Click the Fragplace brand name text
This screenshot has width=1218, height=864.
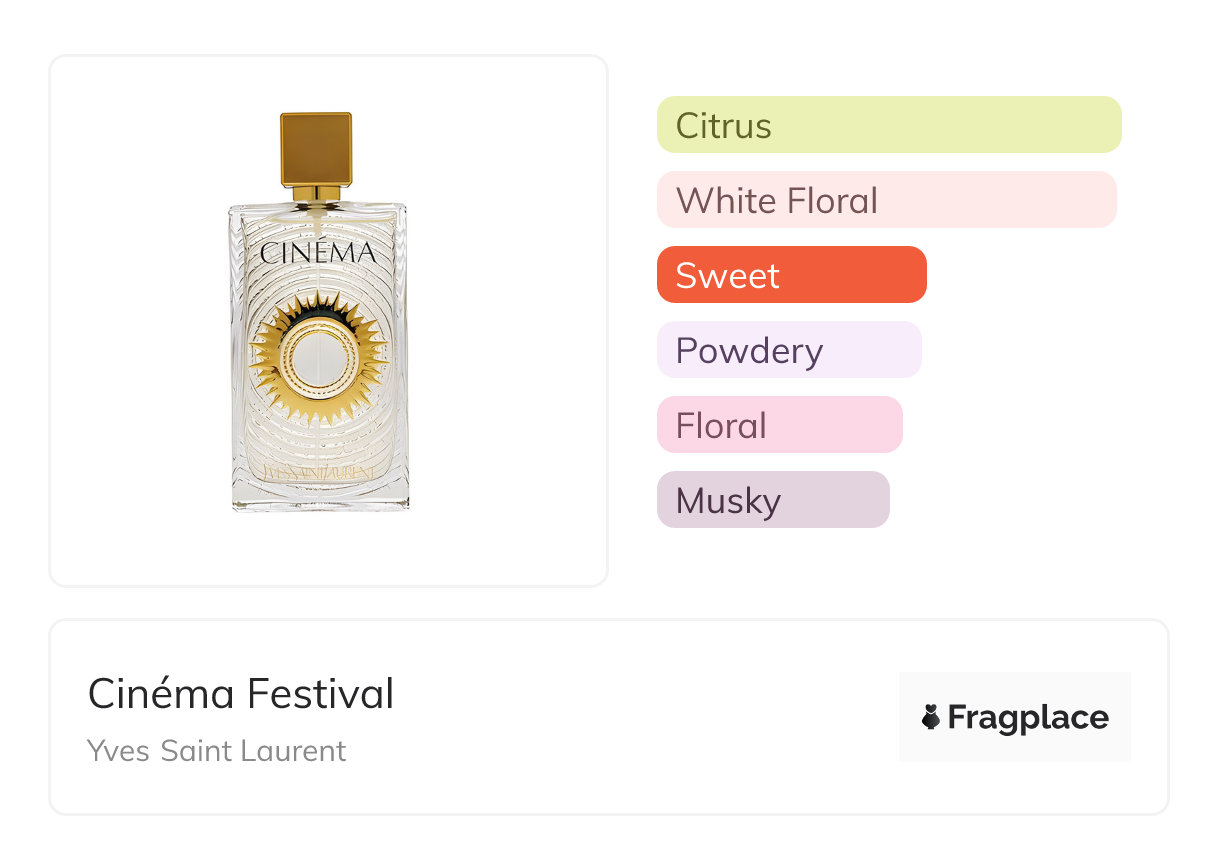[x=1028, y=717]
